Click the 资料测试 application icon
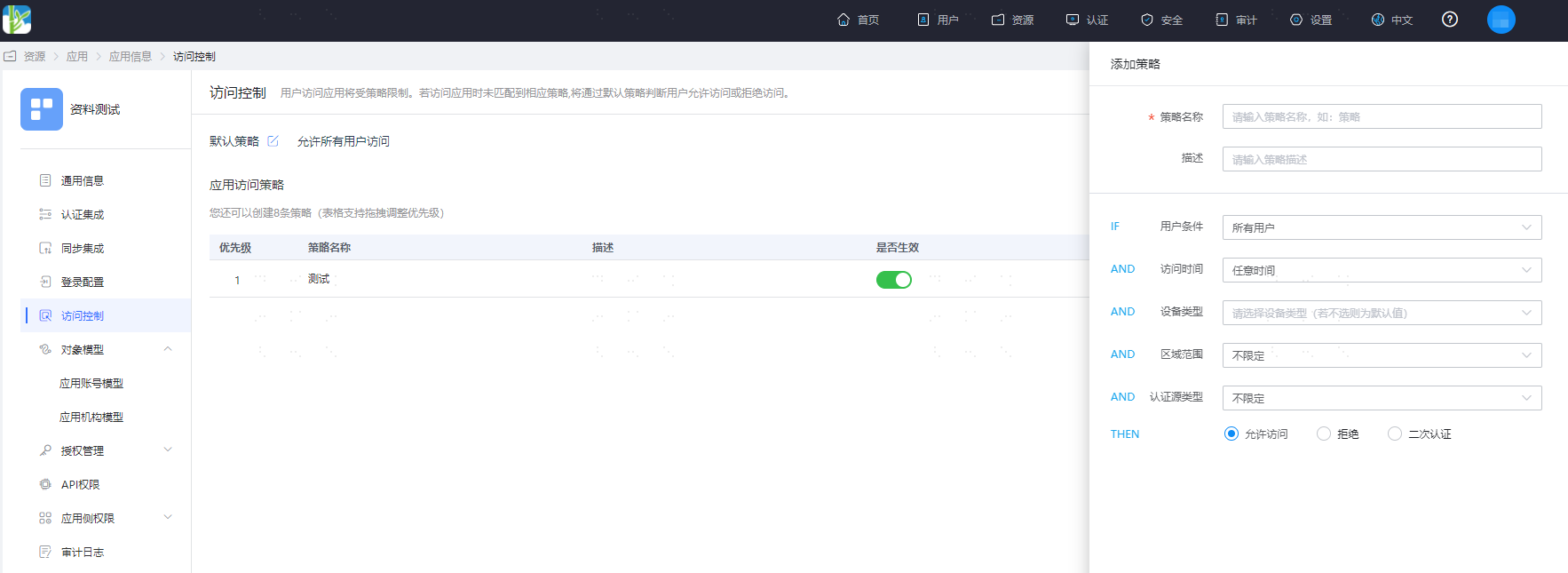The height and width of the screenshot is (573, 1568). pos(42,109)
